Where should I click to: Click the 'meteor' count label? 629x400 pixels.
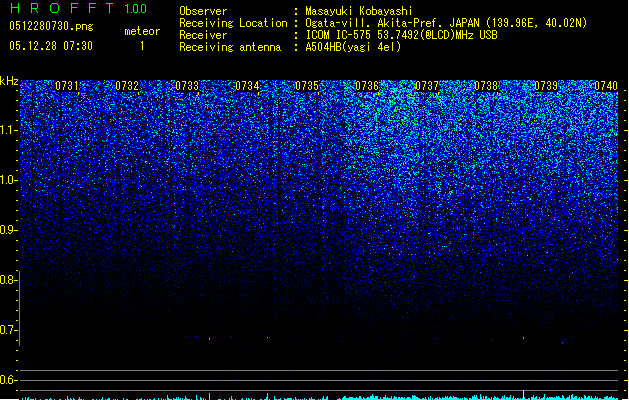pos(142,31)
